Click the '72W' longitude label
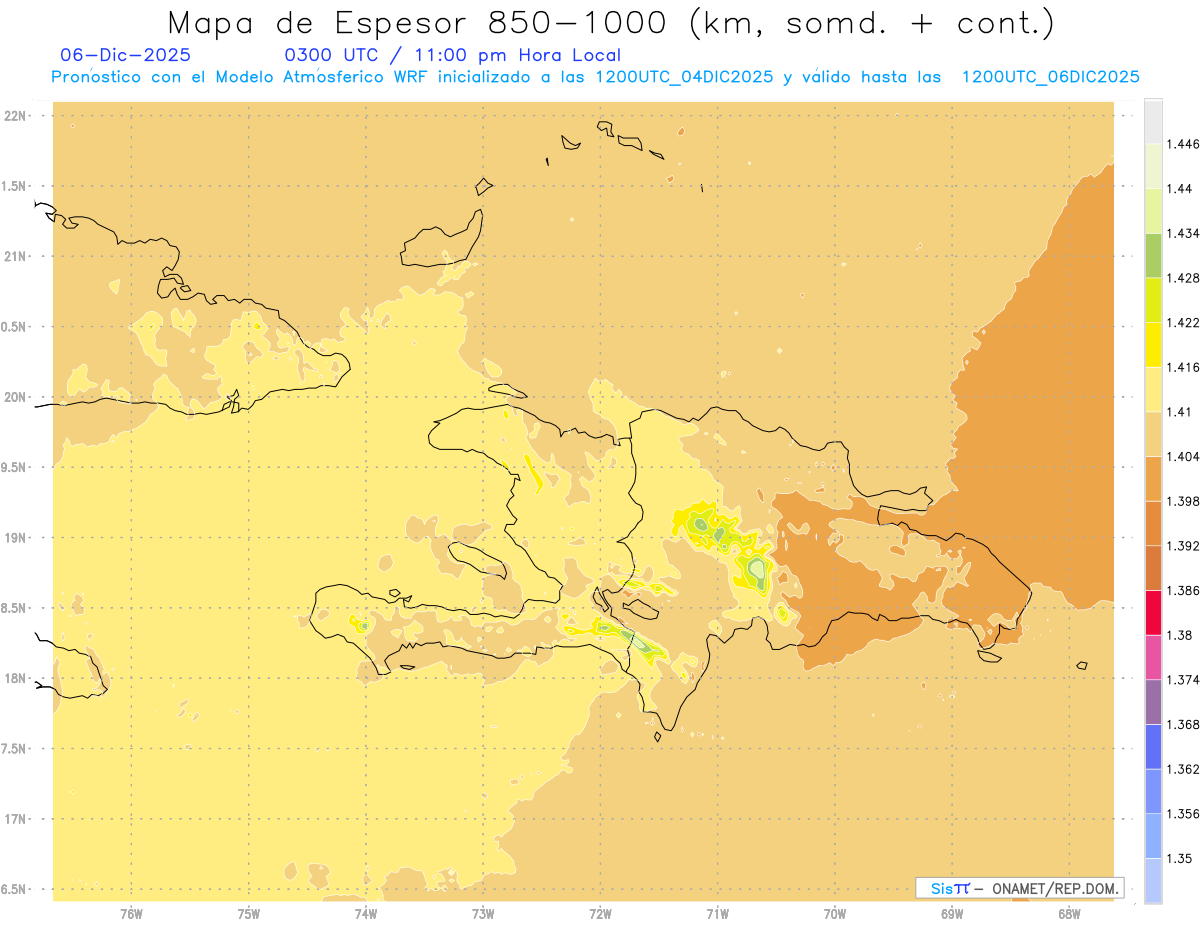 [600, 913]
